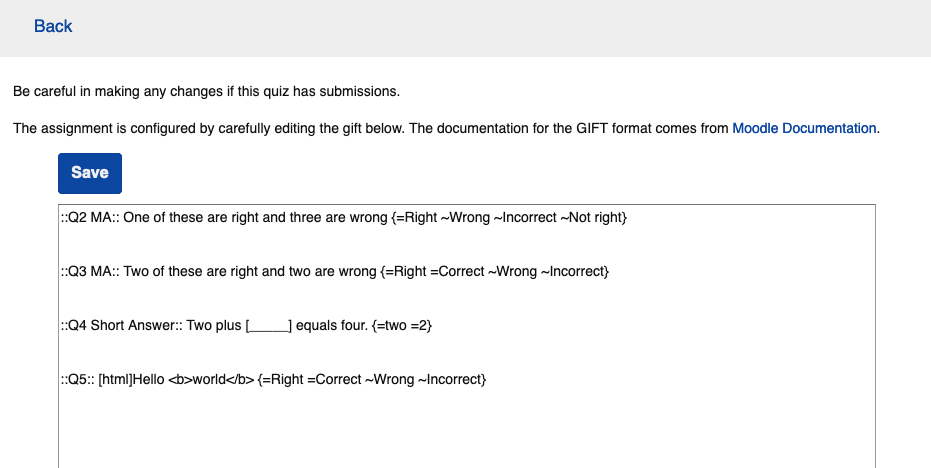Click the ::Q5:: question title
This screenshot has height=468, width=931.
(77, 380)
